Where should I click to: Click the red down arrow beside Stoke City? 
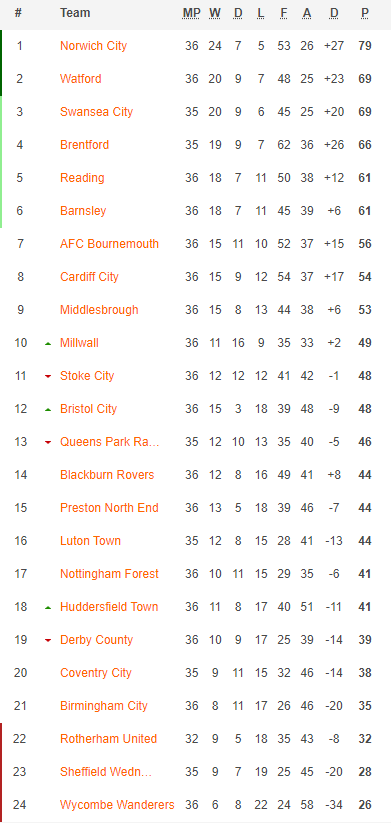tap(48, 376)
